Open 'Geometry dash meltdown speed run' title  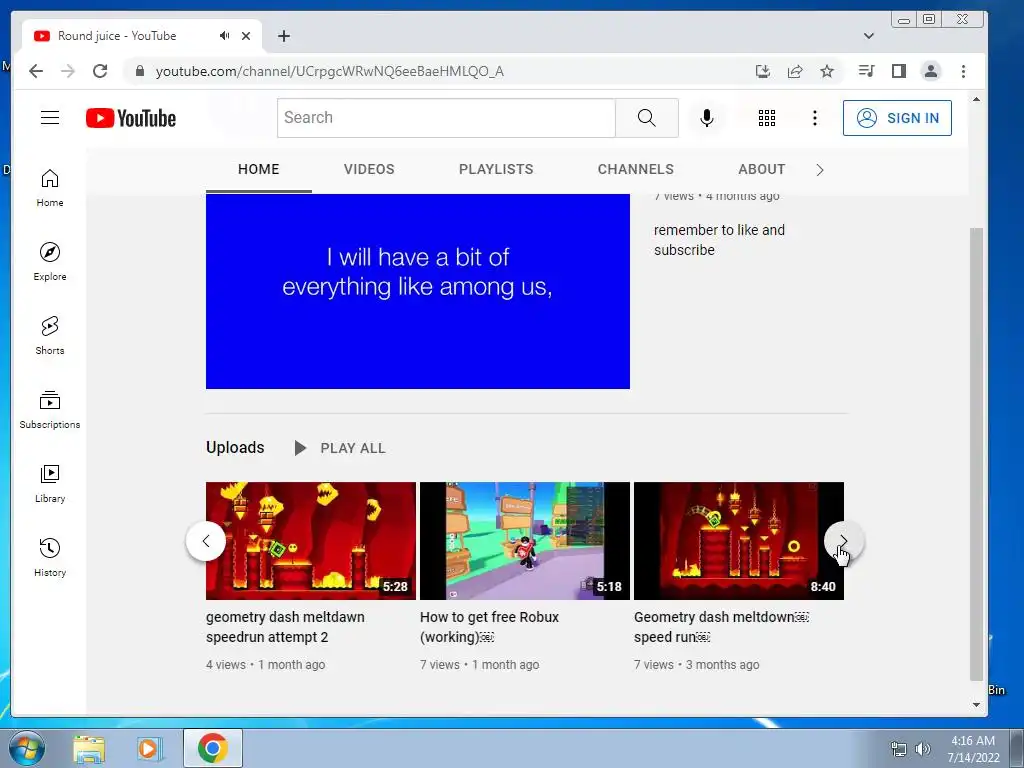[722, 627]
